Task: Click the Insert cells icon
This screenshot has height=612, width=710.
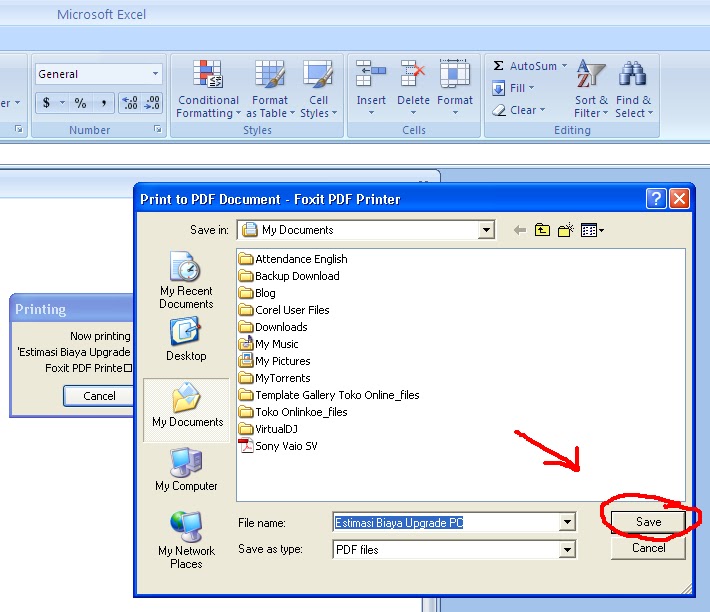Action: click(x=371, y=74)
